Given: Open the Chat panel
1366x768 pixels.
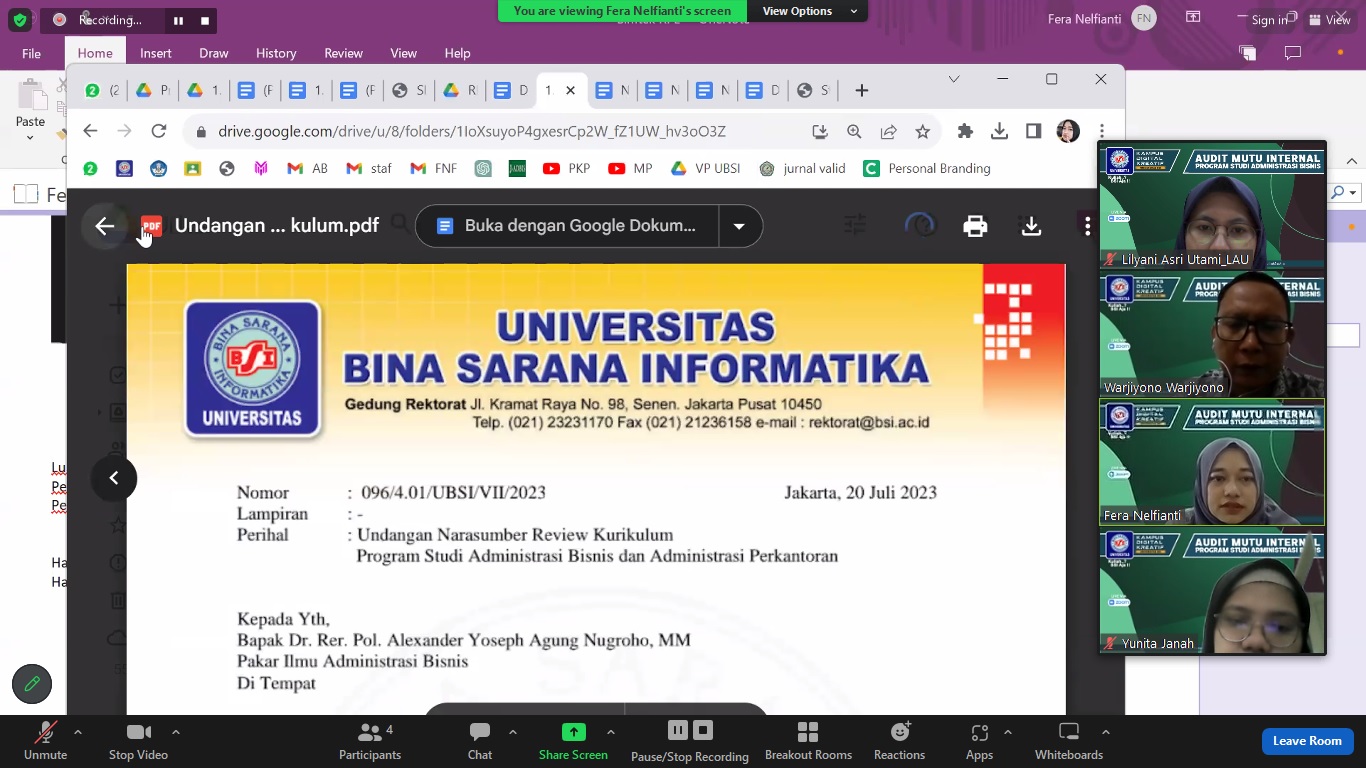Looking at the screenshot, I should click(480, 741).
